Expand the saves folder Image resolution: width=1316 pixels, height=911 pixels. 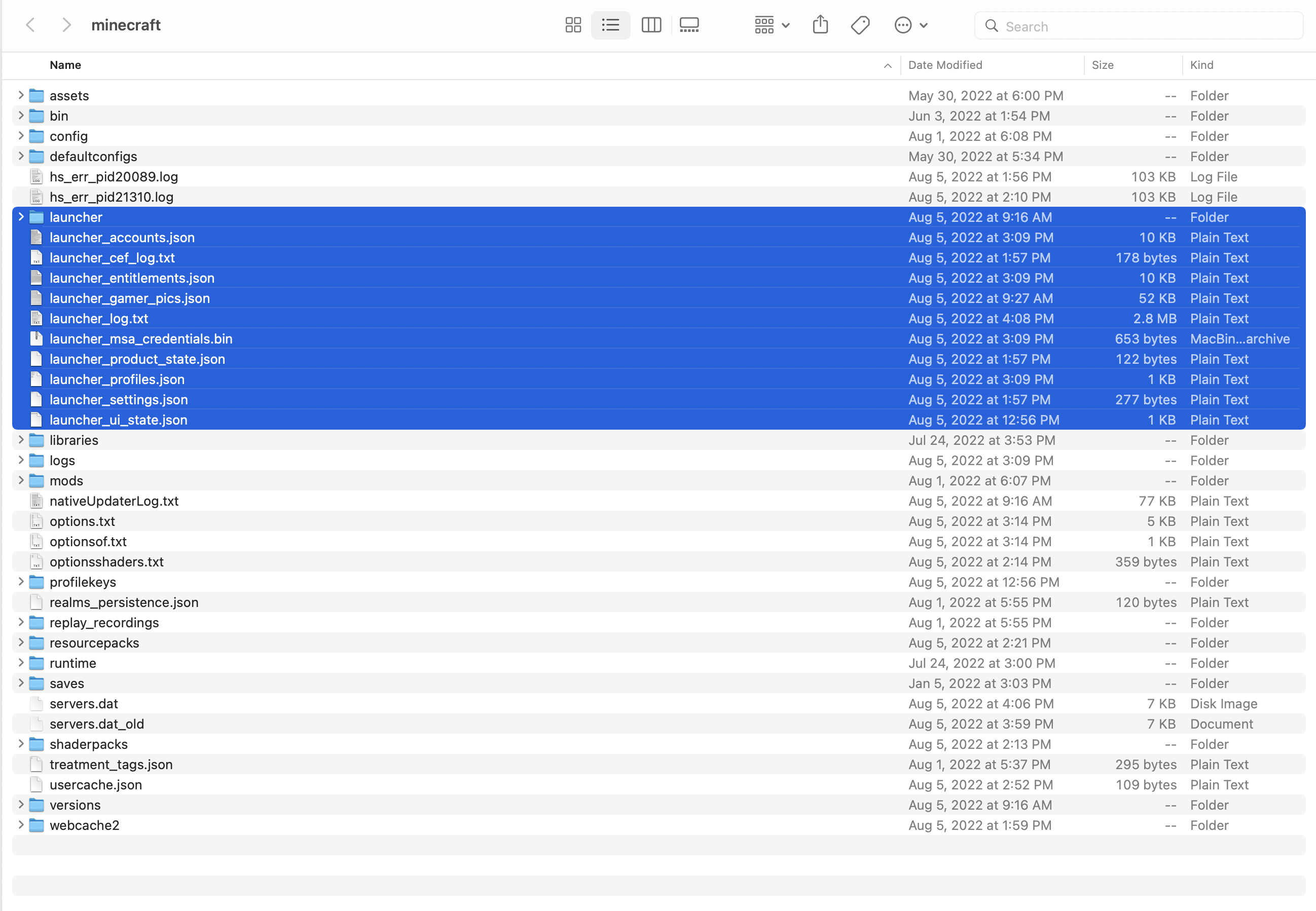click(x=21, y=682)
